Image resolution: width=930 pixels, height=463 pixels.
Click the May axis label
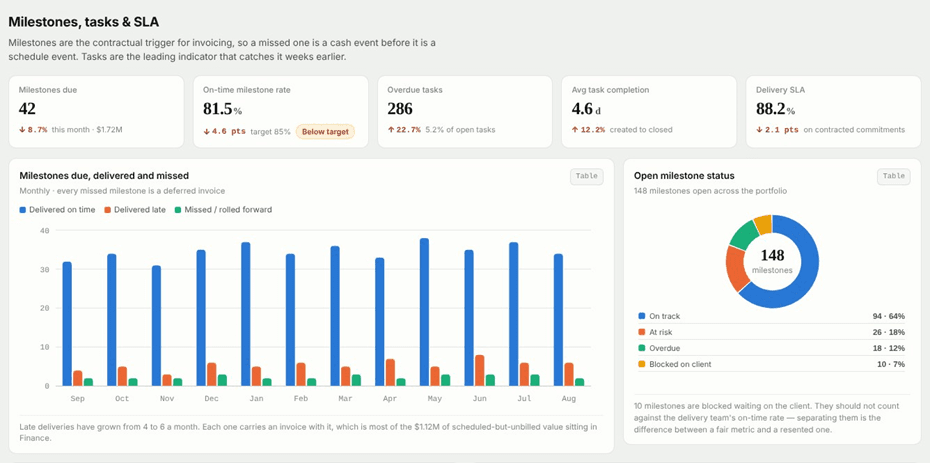435,399
